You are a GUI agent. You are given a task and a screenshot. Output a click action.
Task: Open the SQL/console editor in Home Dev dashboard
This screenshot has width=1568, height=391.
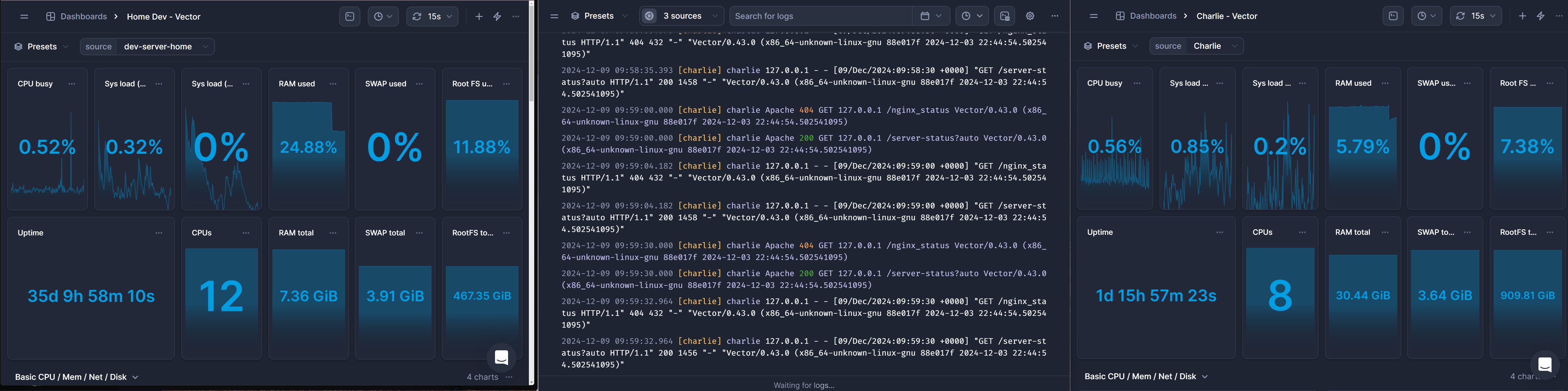point(349,16)
